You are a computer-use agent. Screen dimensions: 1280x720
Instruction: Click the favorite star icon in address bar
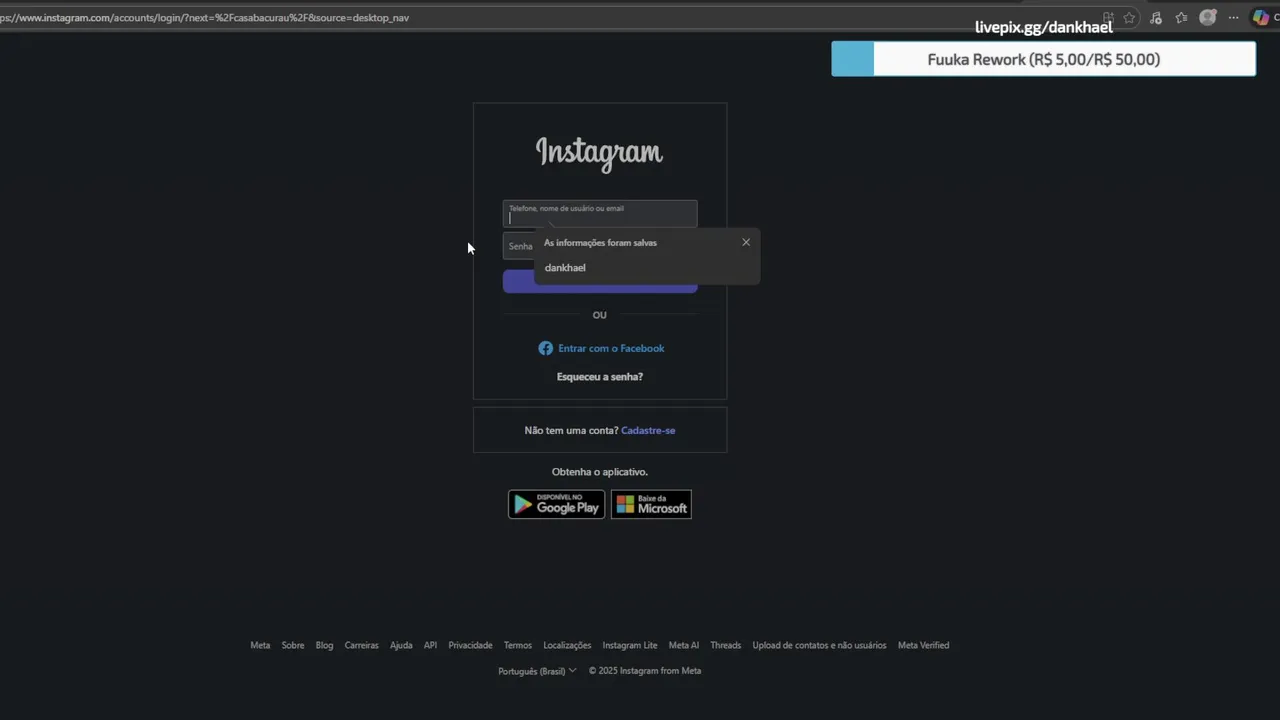pos(1129,18)
